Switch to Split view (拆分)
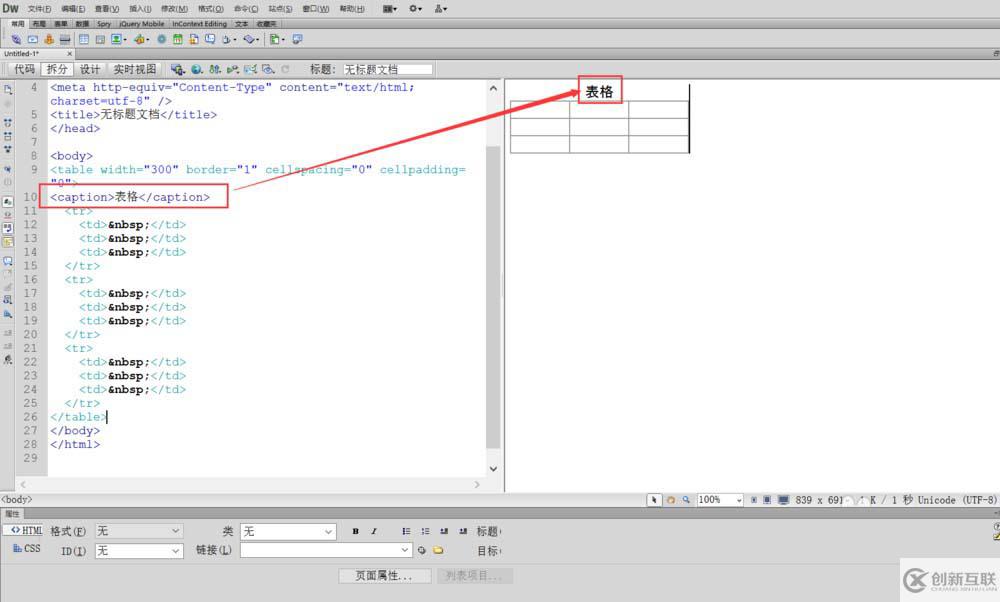The height and width of the screenshot is (602, 1000). tap(57, 69)
